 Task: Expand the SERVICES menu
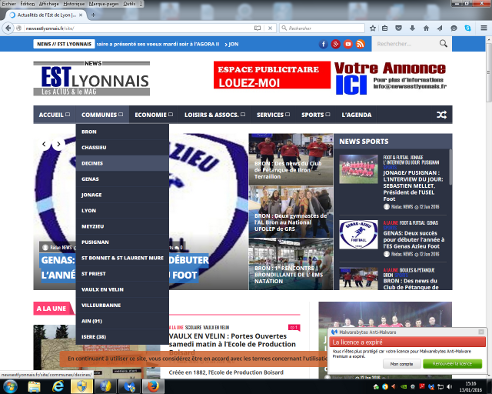(273, 115)
